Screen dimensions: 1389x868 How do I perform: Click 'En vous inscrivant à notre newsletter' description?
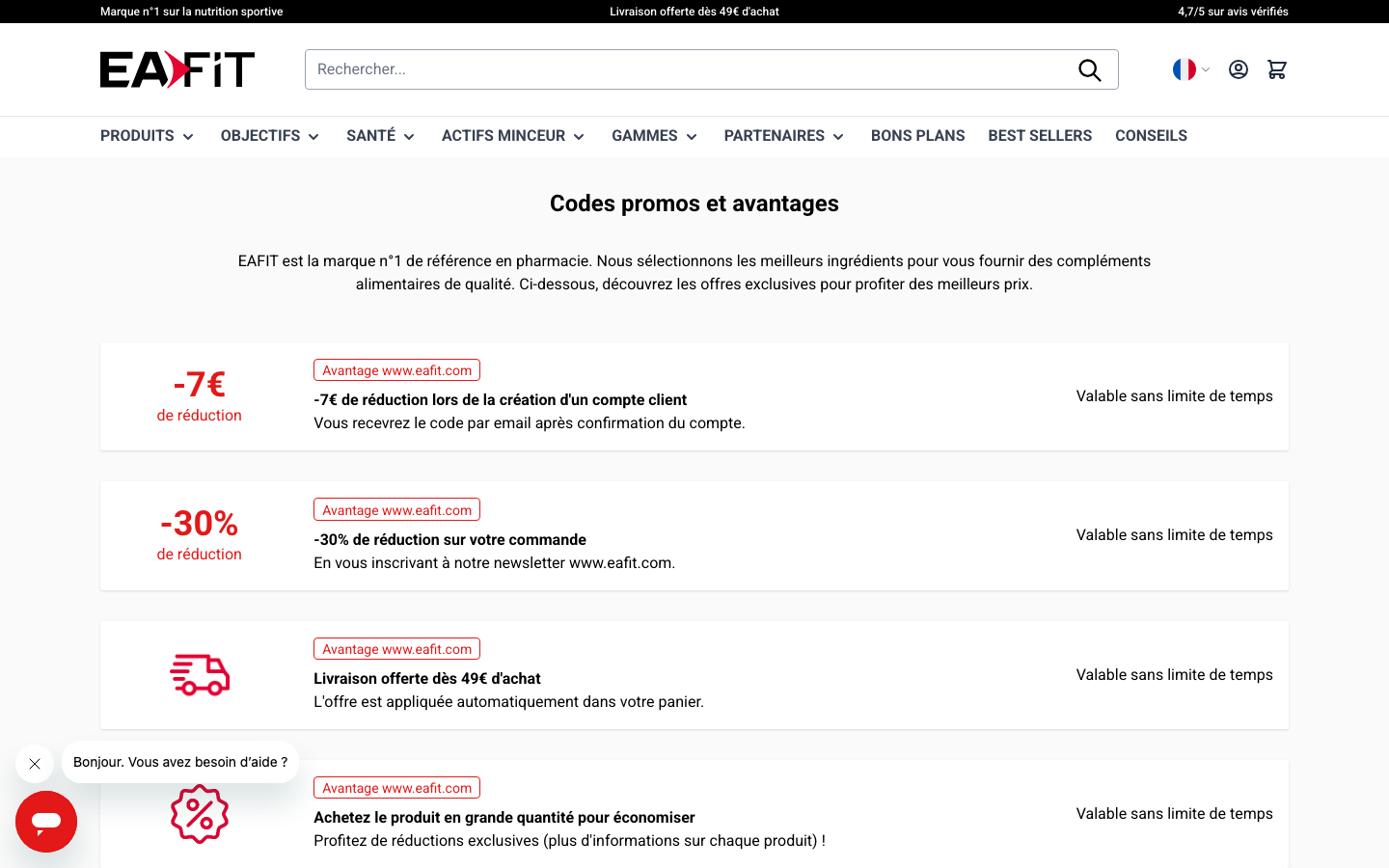(x=494, y=563)
